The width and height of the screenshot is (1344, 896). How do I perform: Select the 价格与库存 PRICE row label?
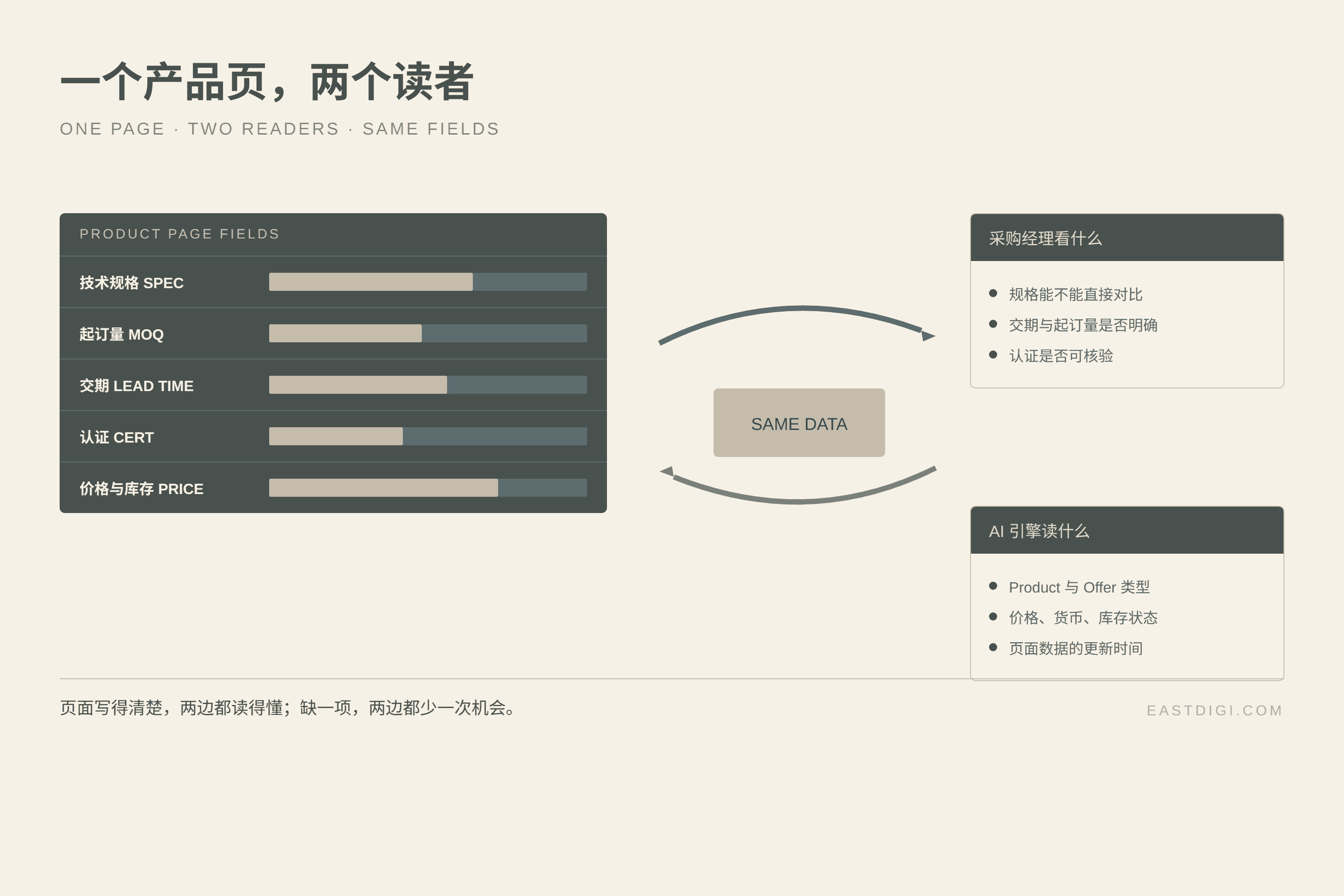(x=141, y=489)
